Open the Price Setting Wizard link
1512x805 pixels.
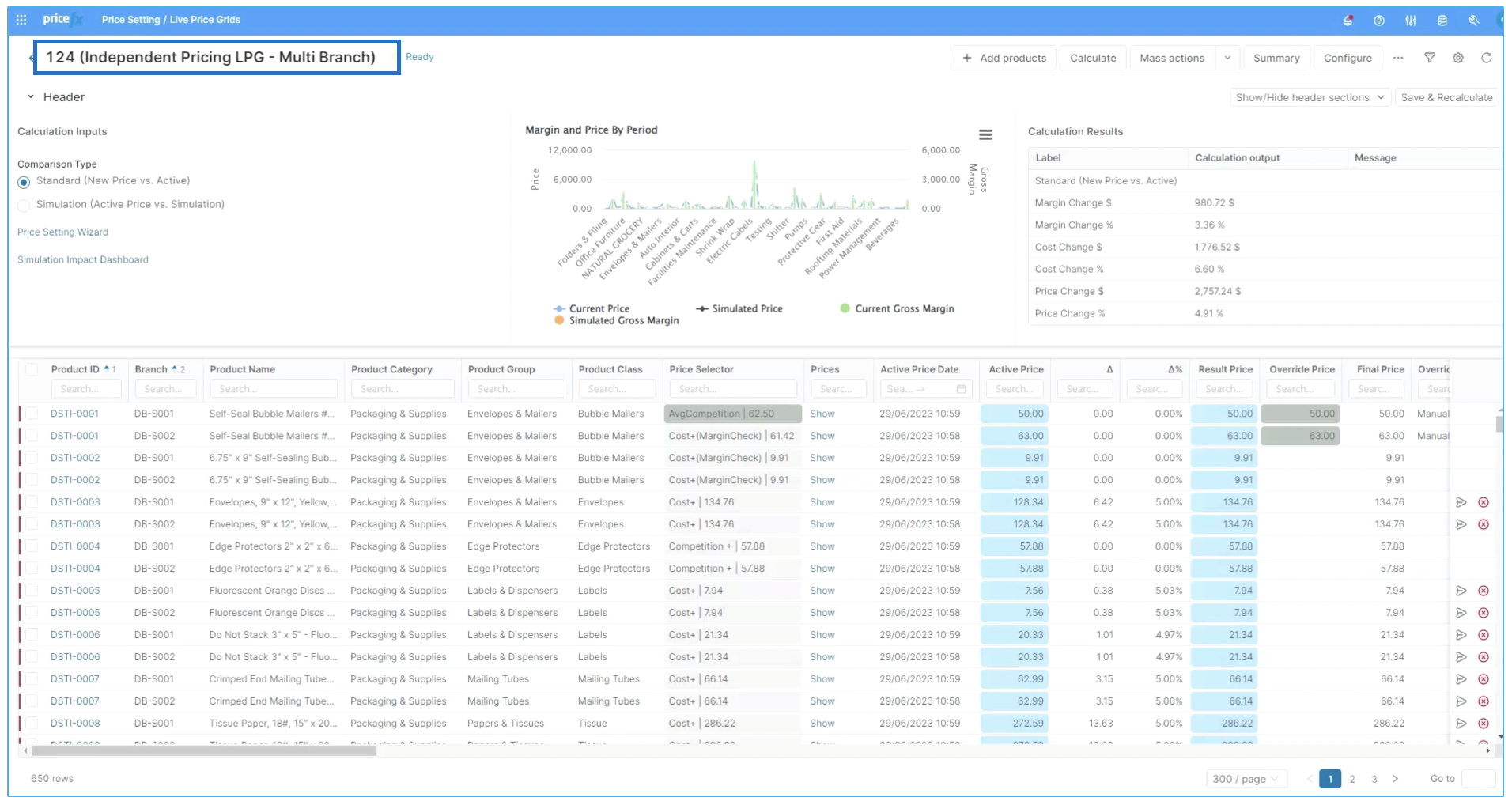pyautogui.click(x=62, y=232)
